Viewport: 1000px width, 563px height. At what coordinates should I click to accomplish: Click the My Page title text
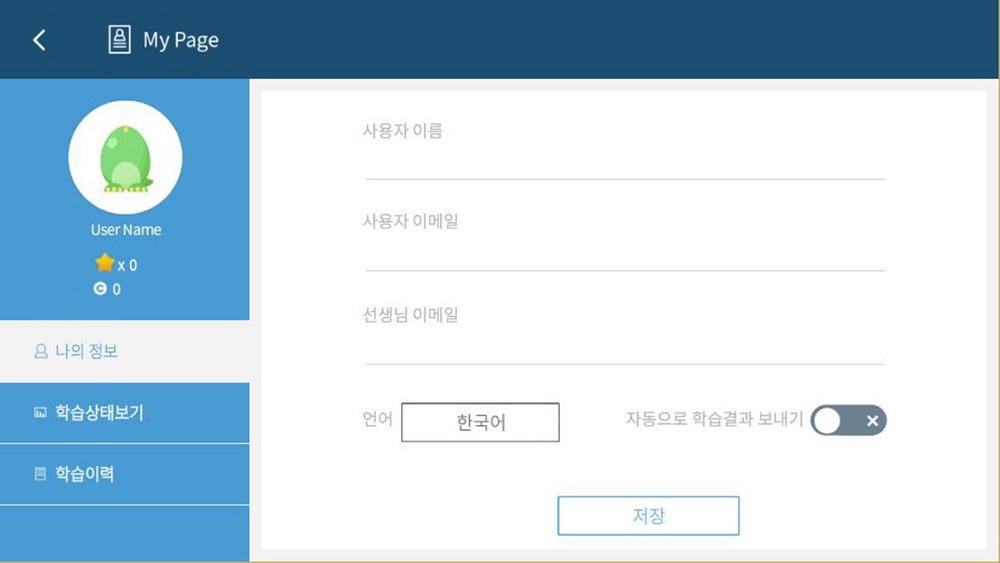coord(180,40)
